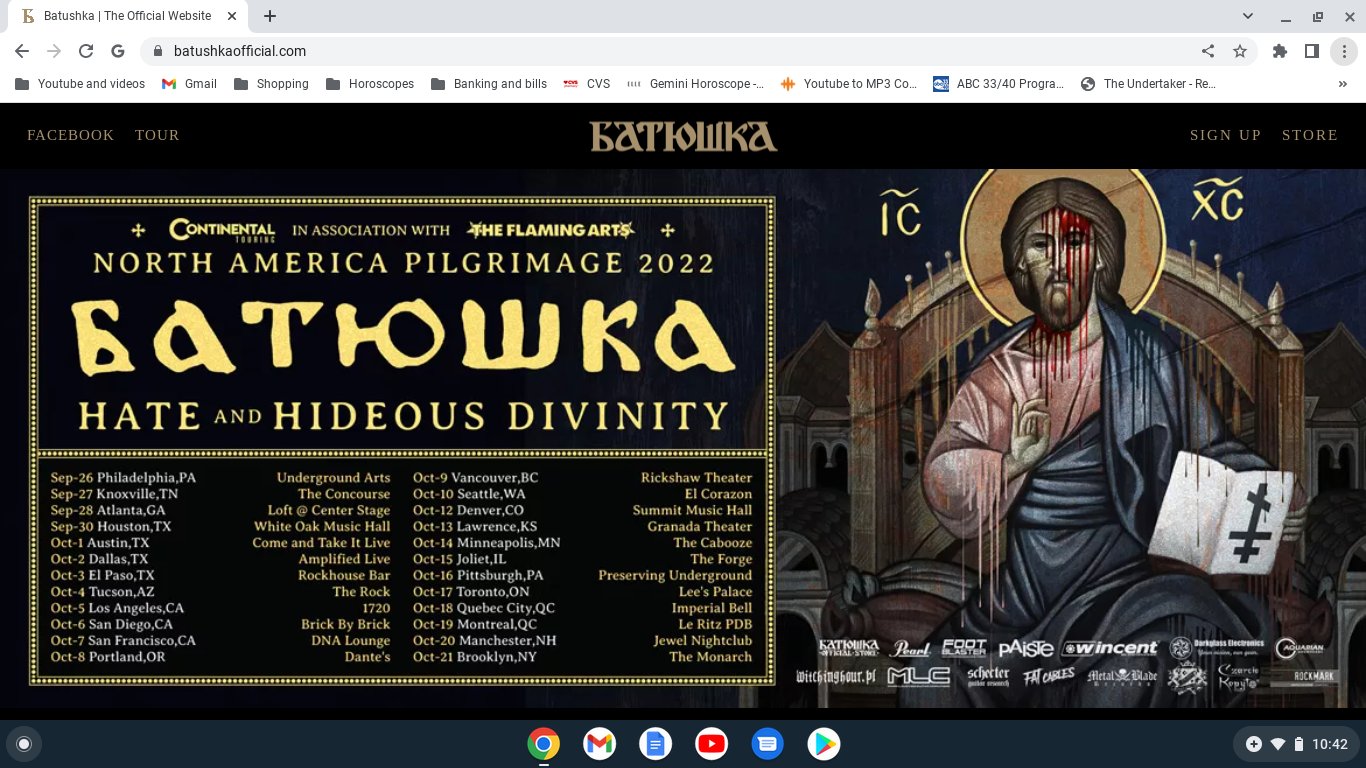Launch Gmail from the shelf
Screen dimensions: 1366x768
click(x=600, y=744)
